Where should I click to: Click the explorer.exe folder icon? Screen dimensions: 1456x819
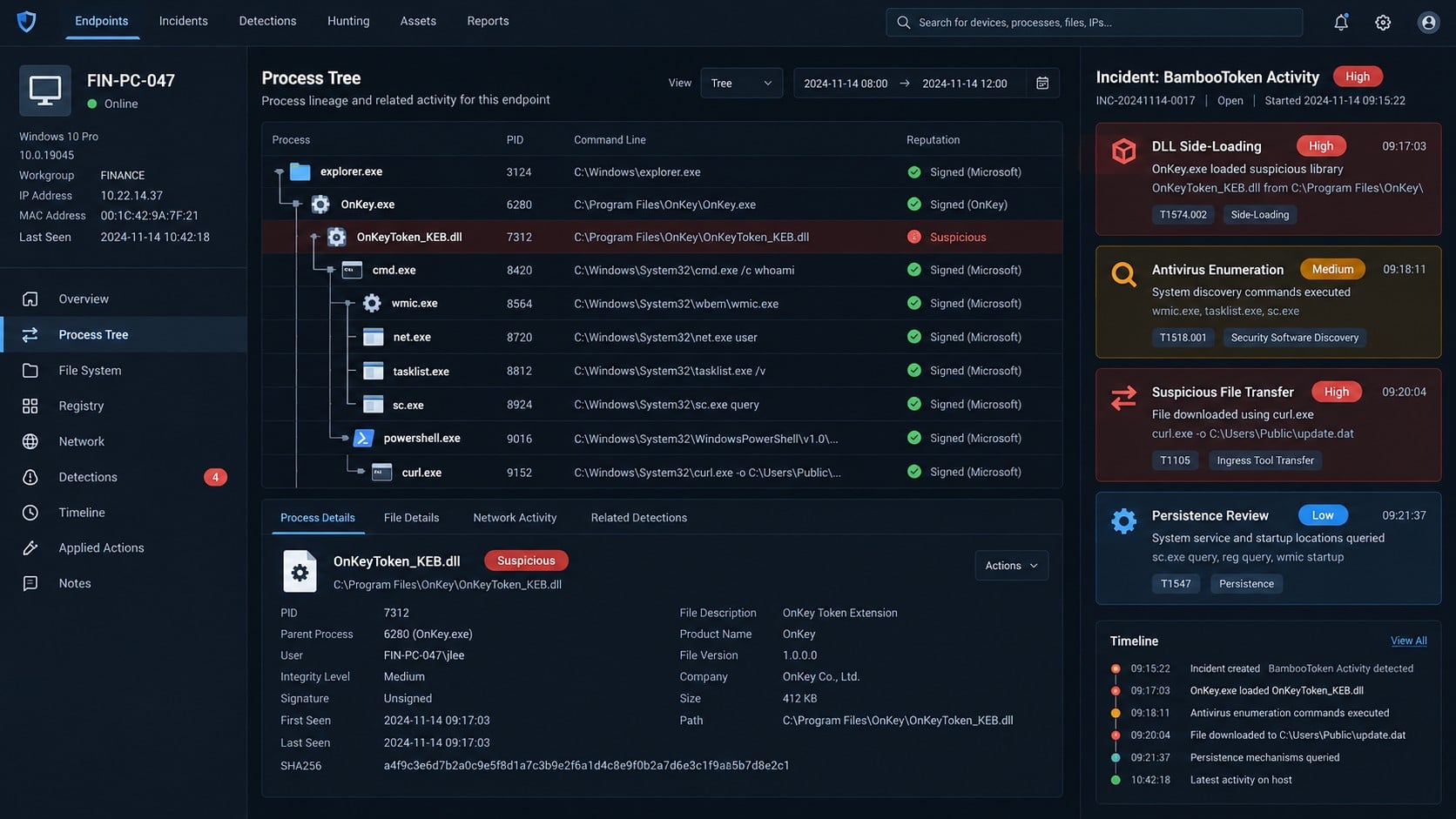click(300, 172)
